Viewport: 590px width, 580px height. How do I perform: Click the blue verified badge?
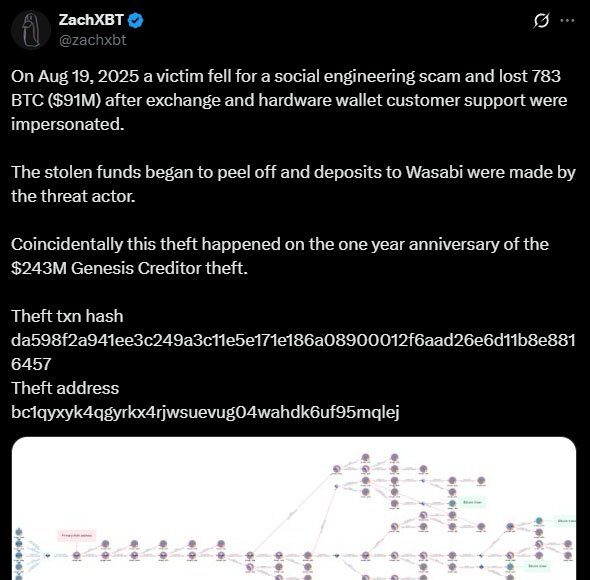(x=135, y=20)
